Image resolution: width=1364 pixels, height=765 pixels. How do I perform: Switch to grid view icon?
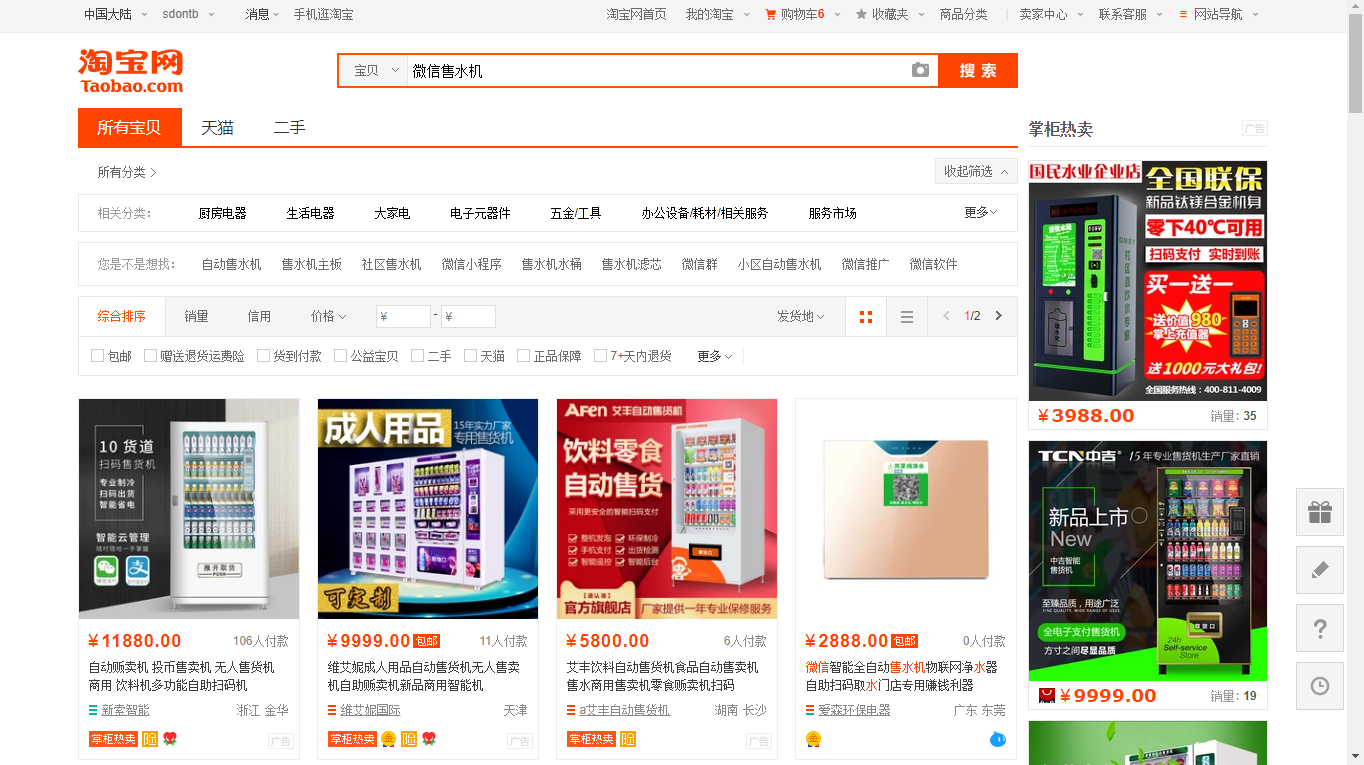(x=866, y=317)
